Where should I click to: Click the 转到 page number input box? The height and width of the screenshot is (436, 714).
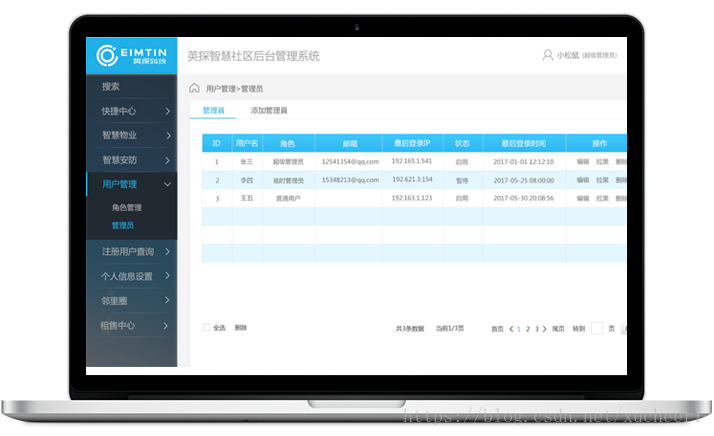[597, 328]
